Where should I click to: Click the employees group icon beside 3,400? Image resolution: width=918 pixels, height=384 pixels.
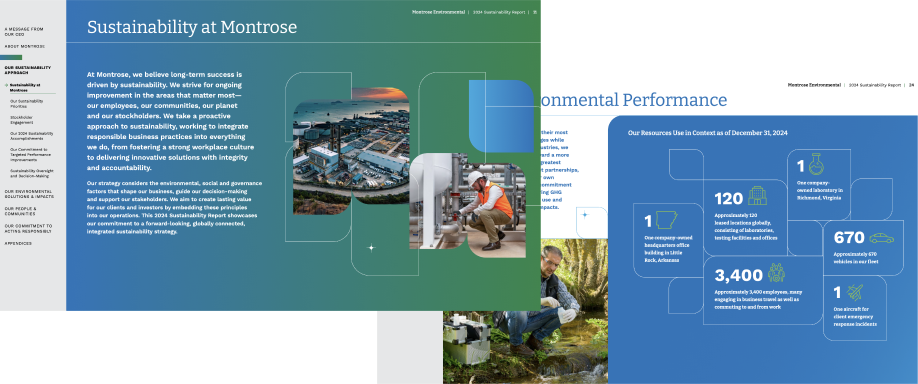click(x=776, y=272)
